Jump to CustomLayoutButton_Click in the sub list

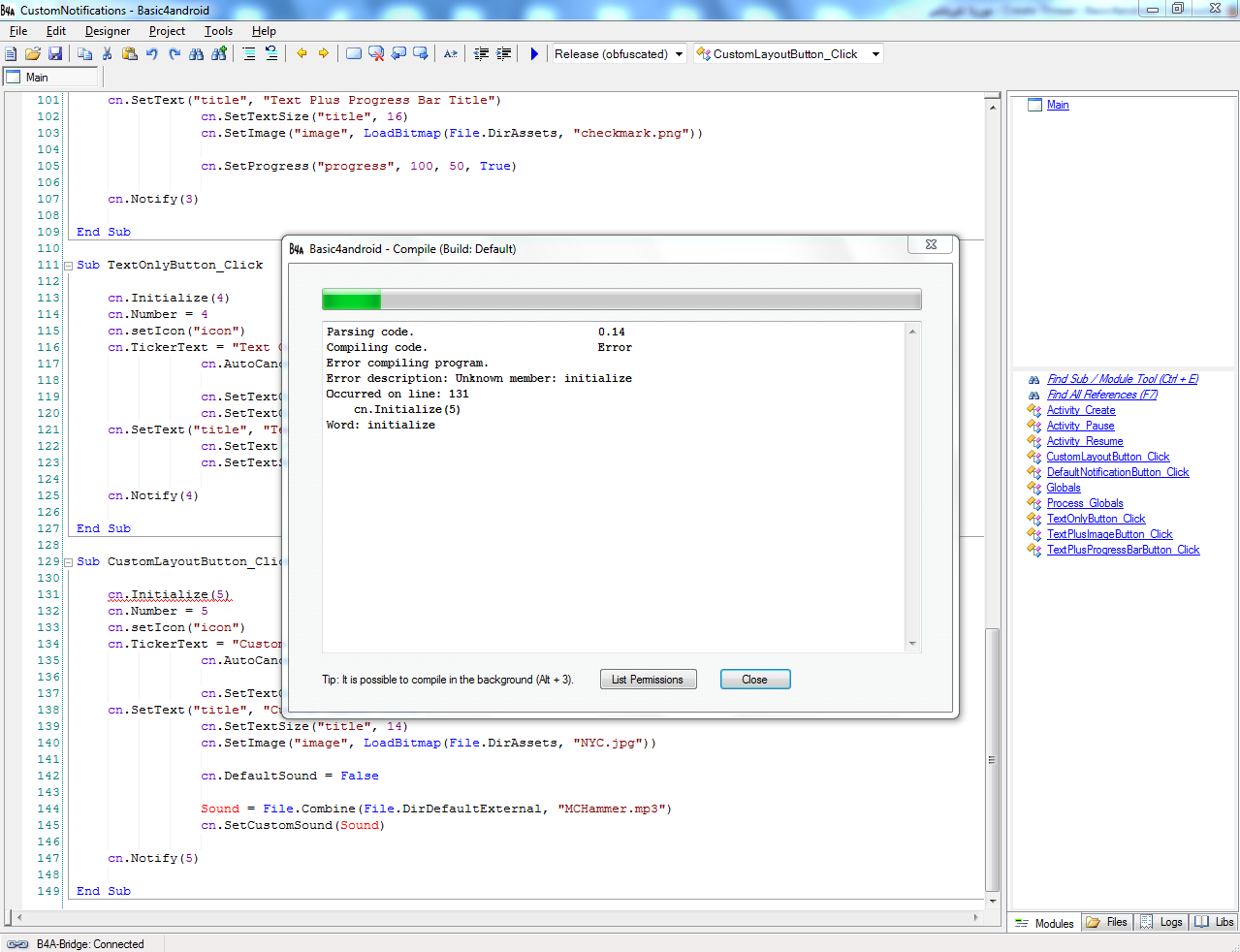(x=1108, y=457)
